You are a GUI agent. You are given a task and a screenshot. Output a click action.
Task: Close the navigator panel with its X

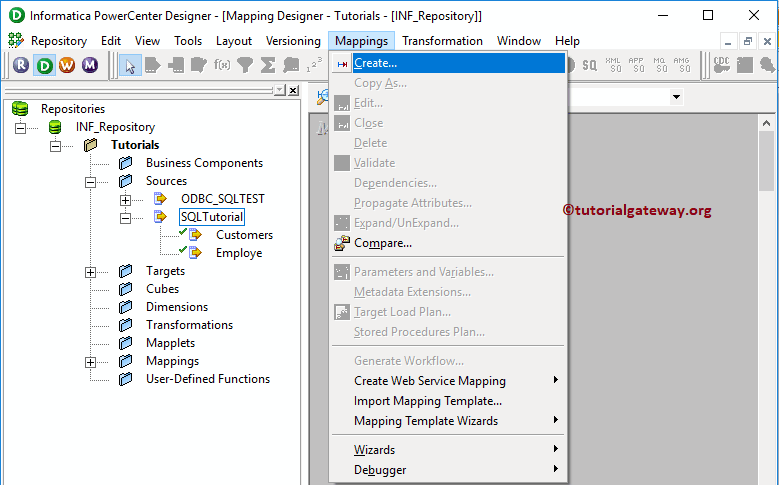click(x=294, y=90)
